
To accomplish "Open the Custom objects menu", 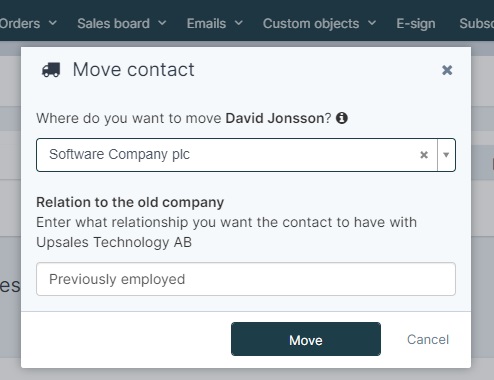I will pyautogui.click(x=311, y=23).
